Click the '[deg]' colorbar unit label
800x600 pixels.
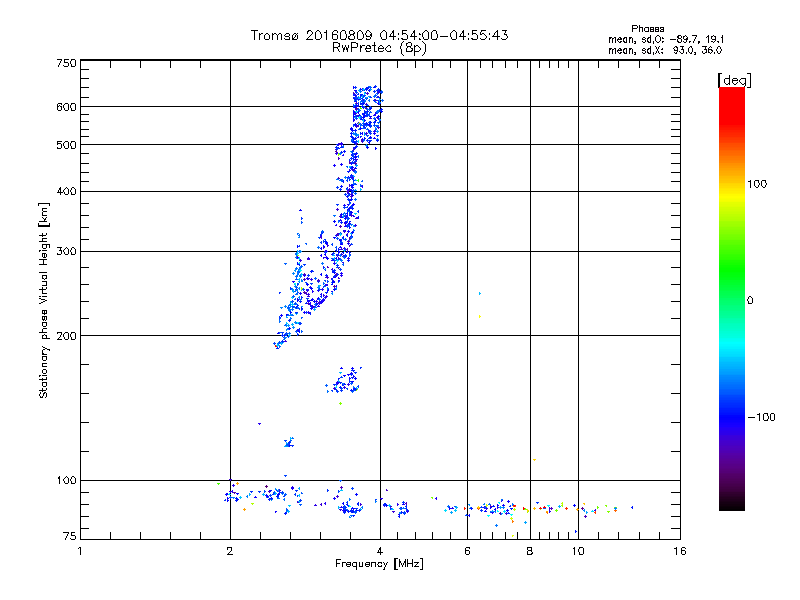(734, 80)
